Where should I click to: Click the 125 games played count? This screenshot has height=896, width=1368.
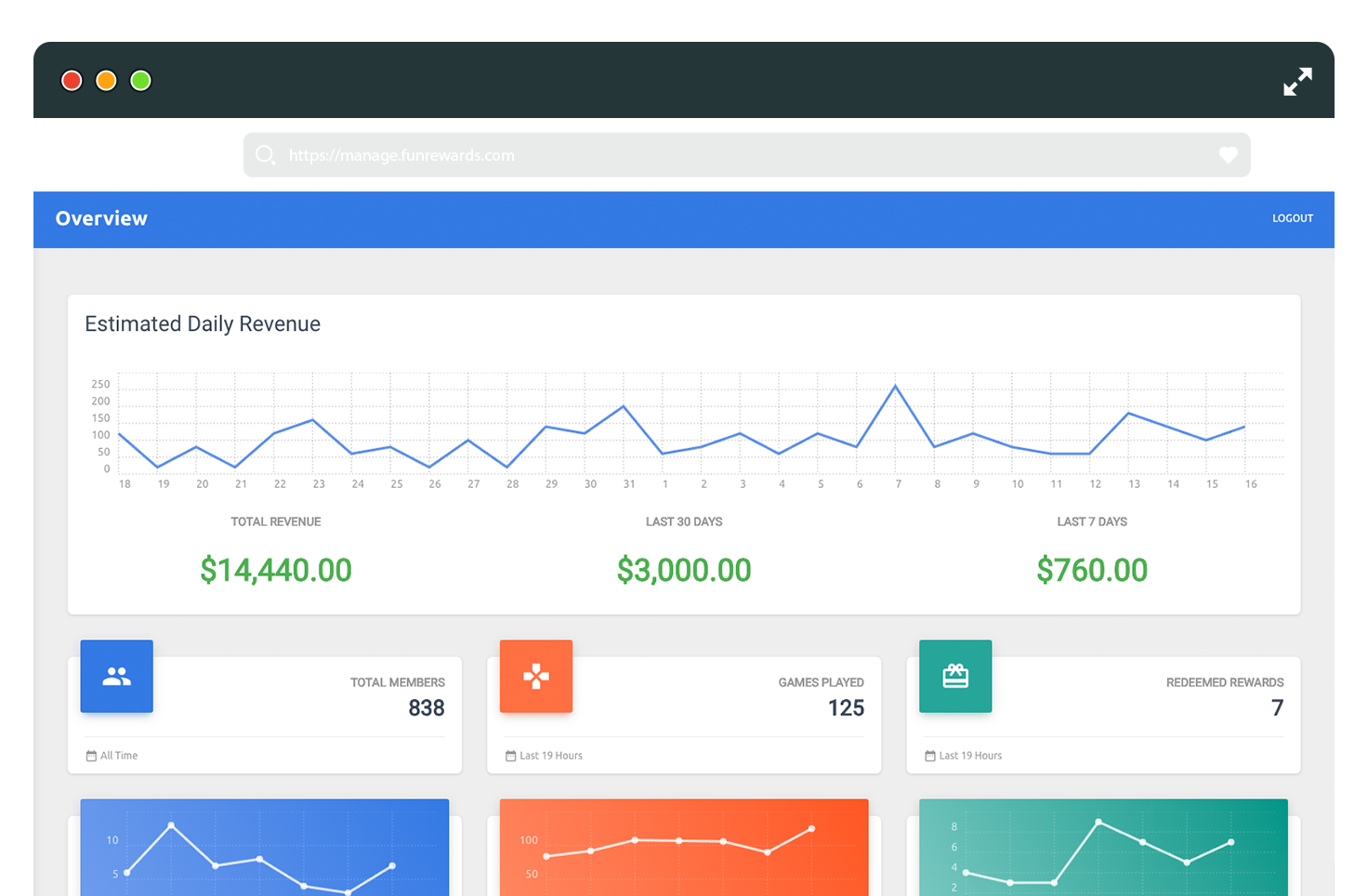click(846, 708)
